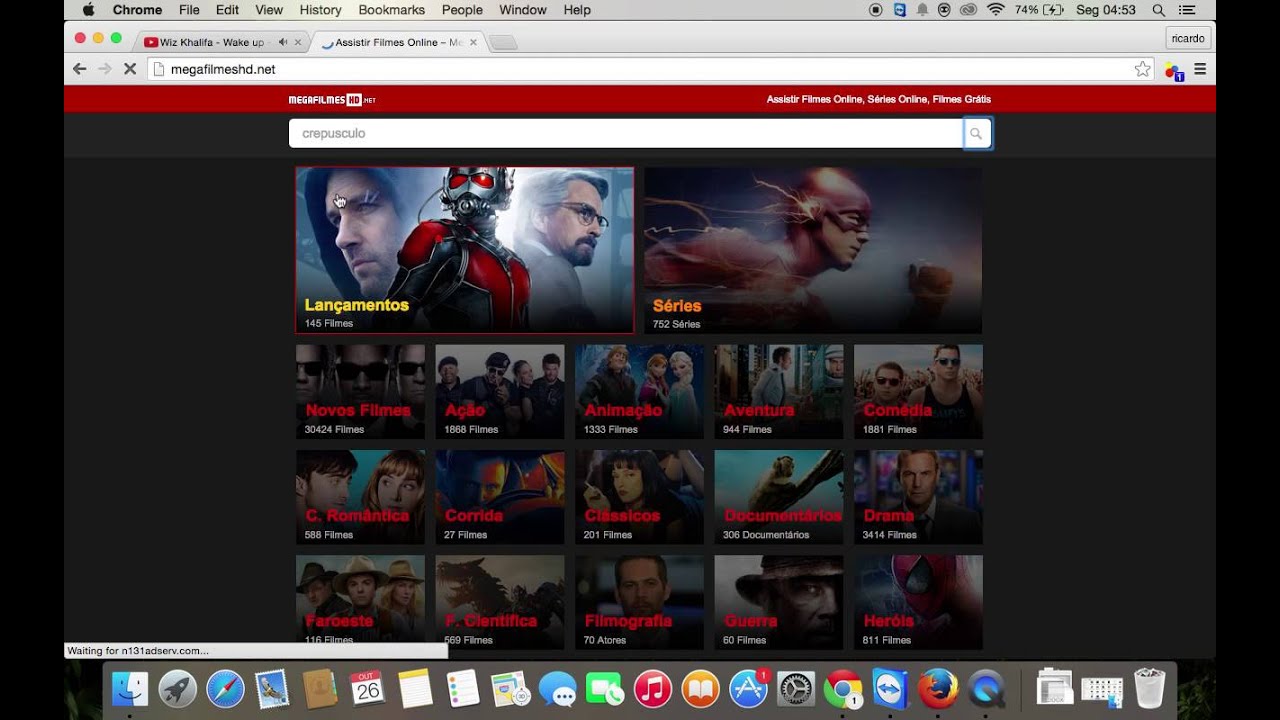Open the Ação category tile
This screenshot has width=1280, height=720.
click(x=500, y=392)
